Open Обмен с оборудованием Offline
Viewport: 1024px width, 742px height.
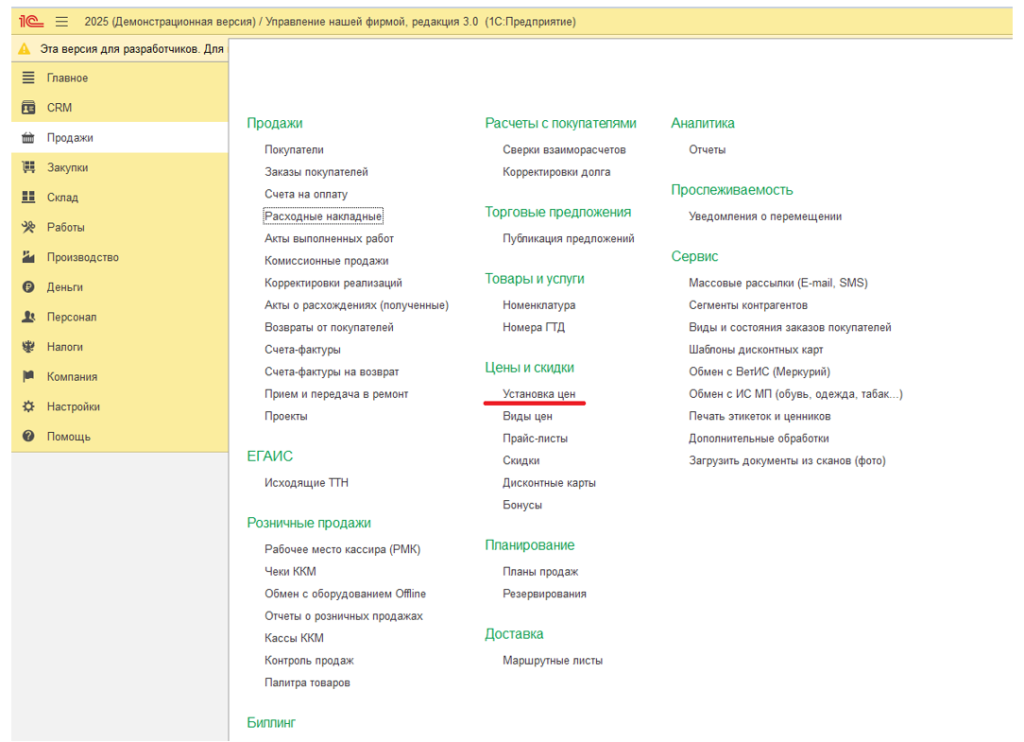[345, 594]
